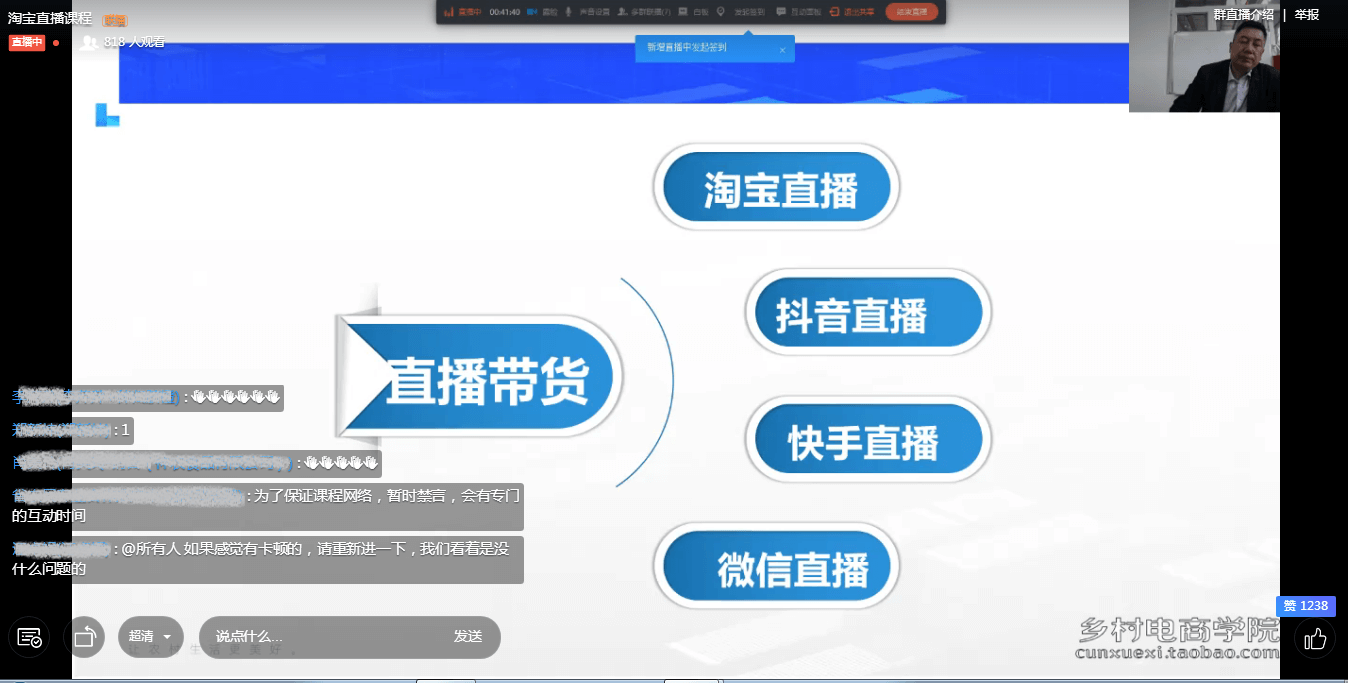Screen dimensions: 1348x683
Task: Click 发送 to send the message
Action: click(x=468, y=637)
